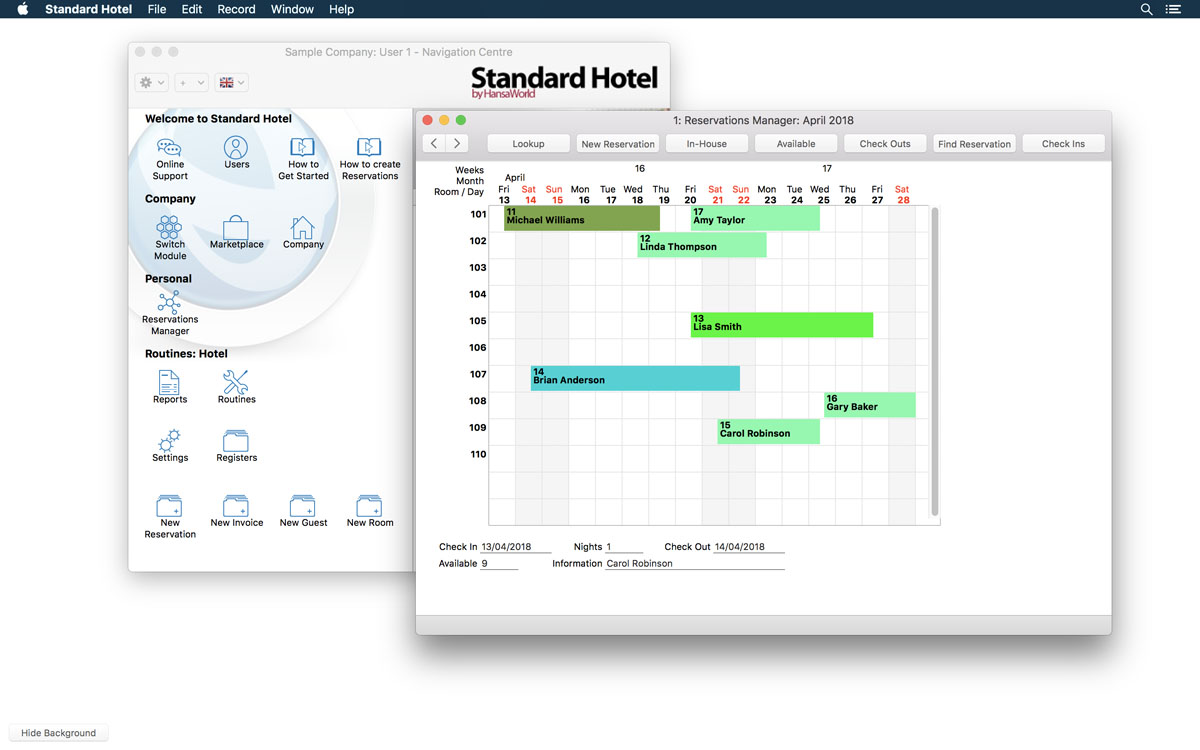
Task: Open the Routines wrench icon
Action: pyautogui.click(x=236, y=383)
